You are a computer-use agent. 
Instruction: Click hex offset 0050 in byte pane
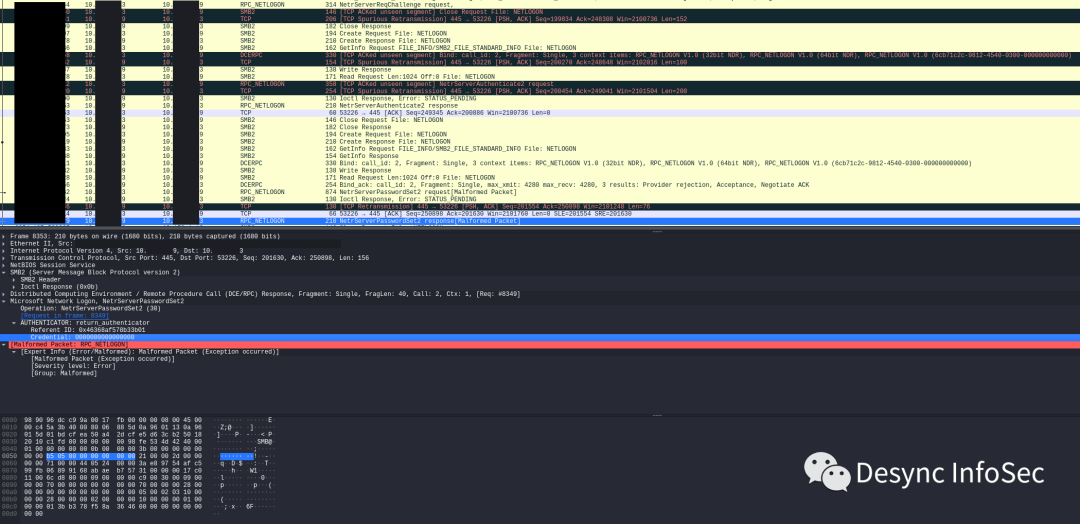point(9,456)
